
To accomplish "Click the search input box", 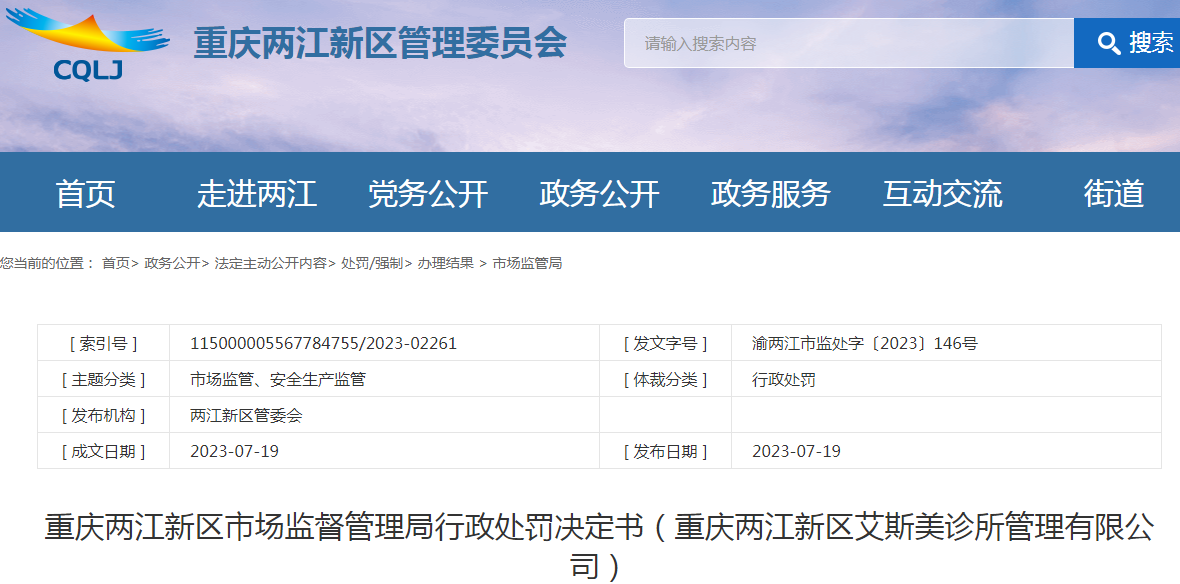I will [x=848, y=43].
